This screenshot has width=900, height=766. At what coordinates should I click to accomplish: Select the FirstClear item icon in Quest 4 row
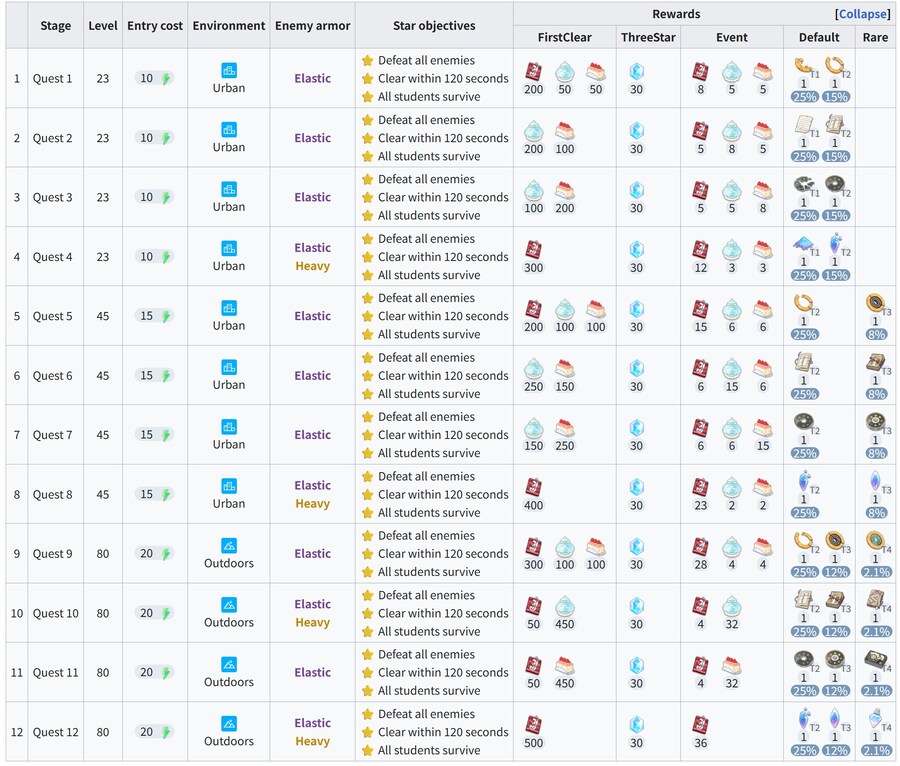tap(534, 249)
